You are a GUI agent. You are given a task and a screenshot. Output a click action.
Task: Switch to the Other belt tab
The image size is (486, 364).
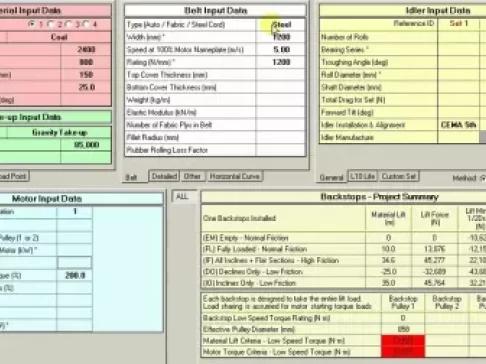(x=192, y=176)
